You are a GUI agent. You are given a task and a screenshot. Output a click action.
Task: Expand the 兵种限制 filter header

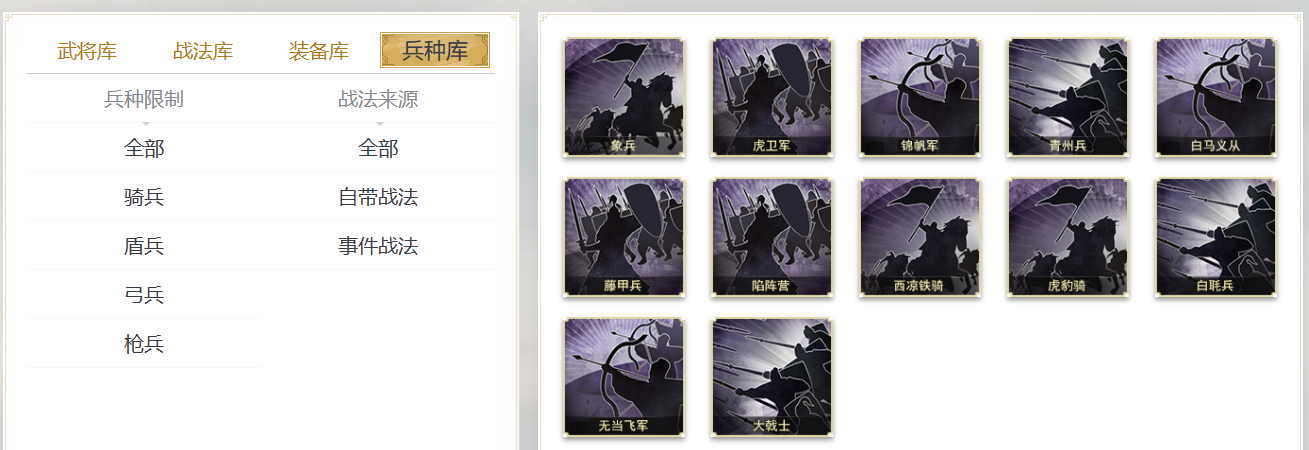click(x=144, y=99)
